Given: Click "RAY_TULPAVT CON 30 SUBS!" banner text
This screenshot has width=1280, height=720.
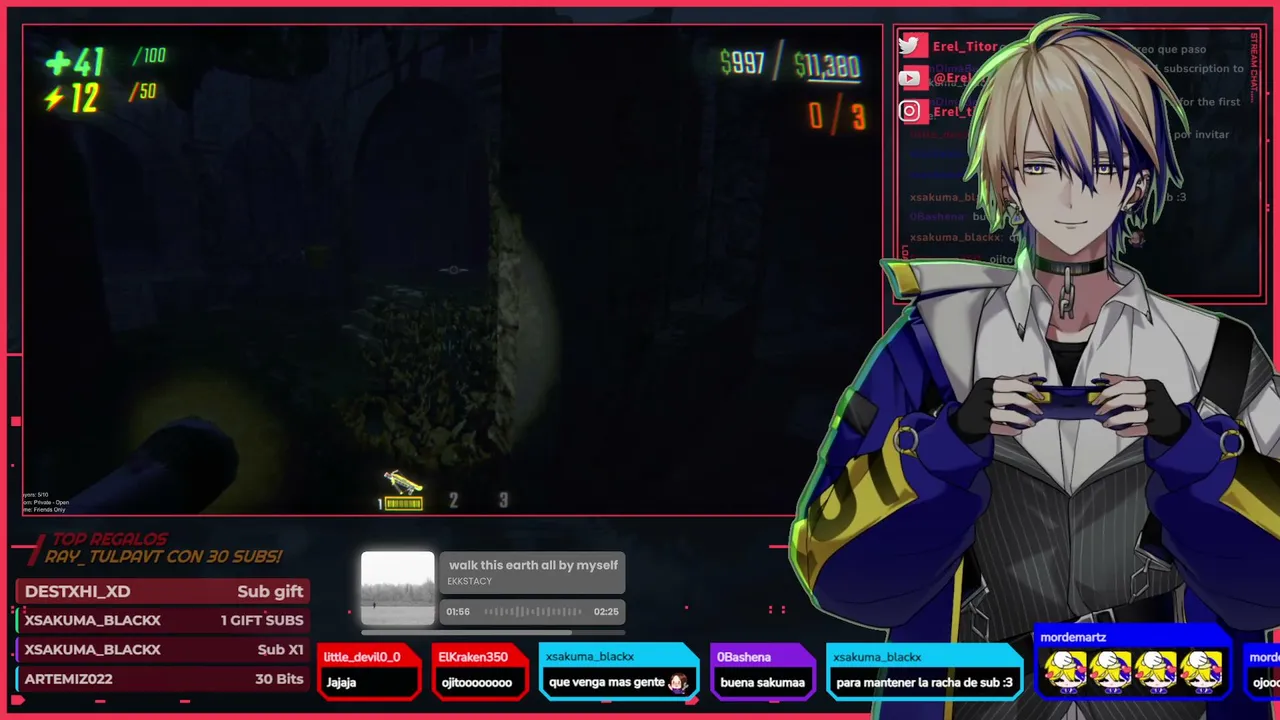Looking at the screenshot, I should (x=163, y=556).
